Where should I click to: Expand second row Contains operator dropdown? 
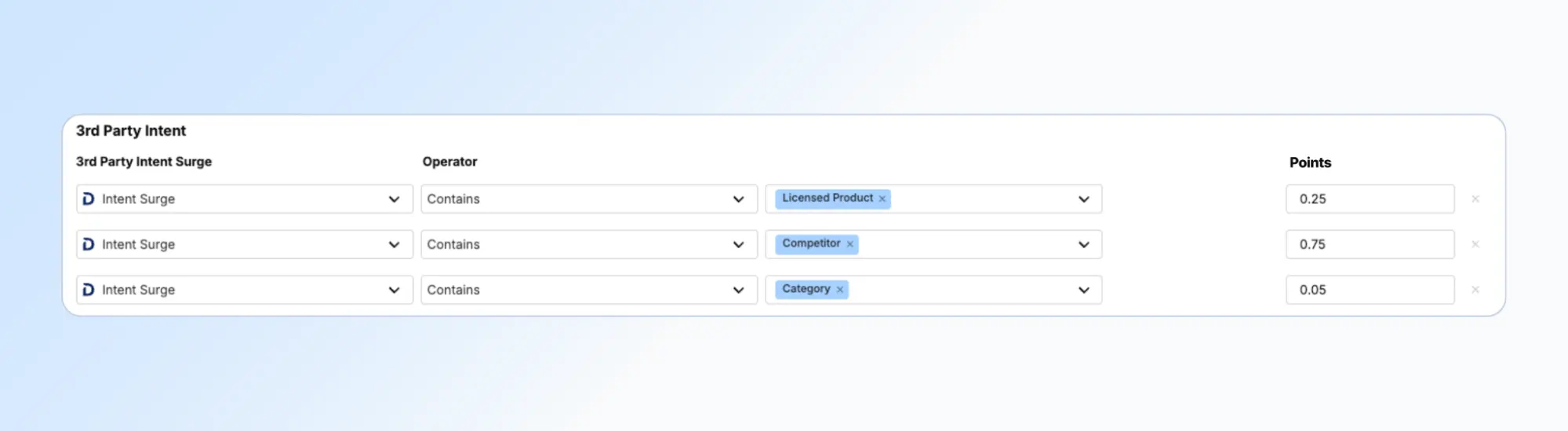pos(738,245)
